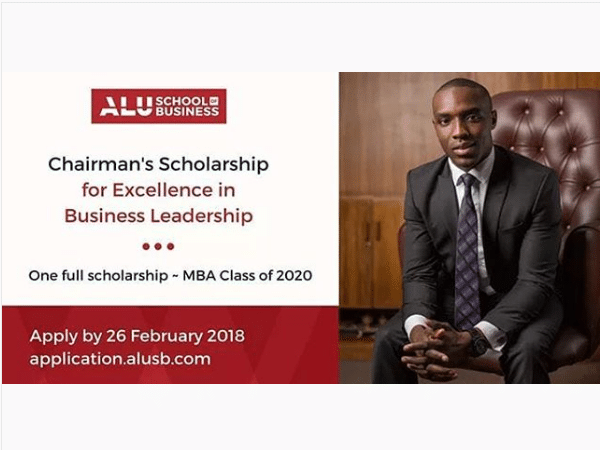This screenshot has height=450, width=600.
Task: Click the right red dot of the divider
Action: click(170, 245)
